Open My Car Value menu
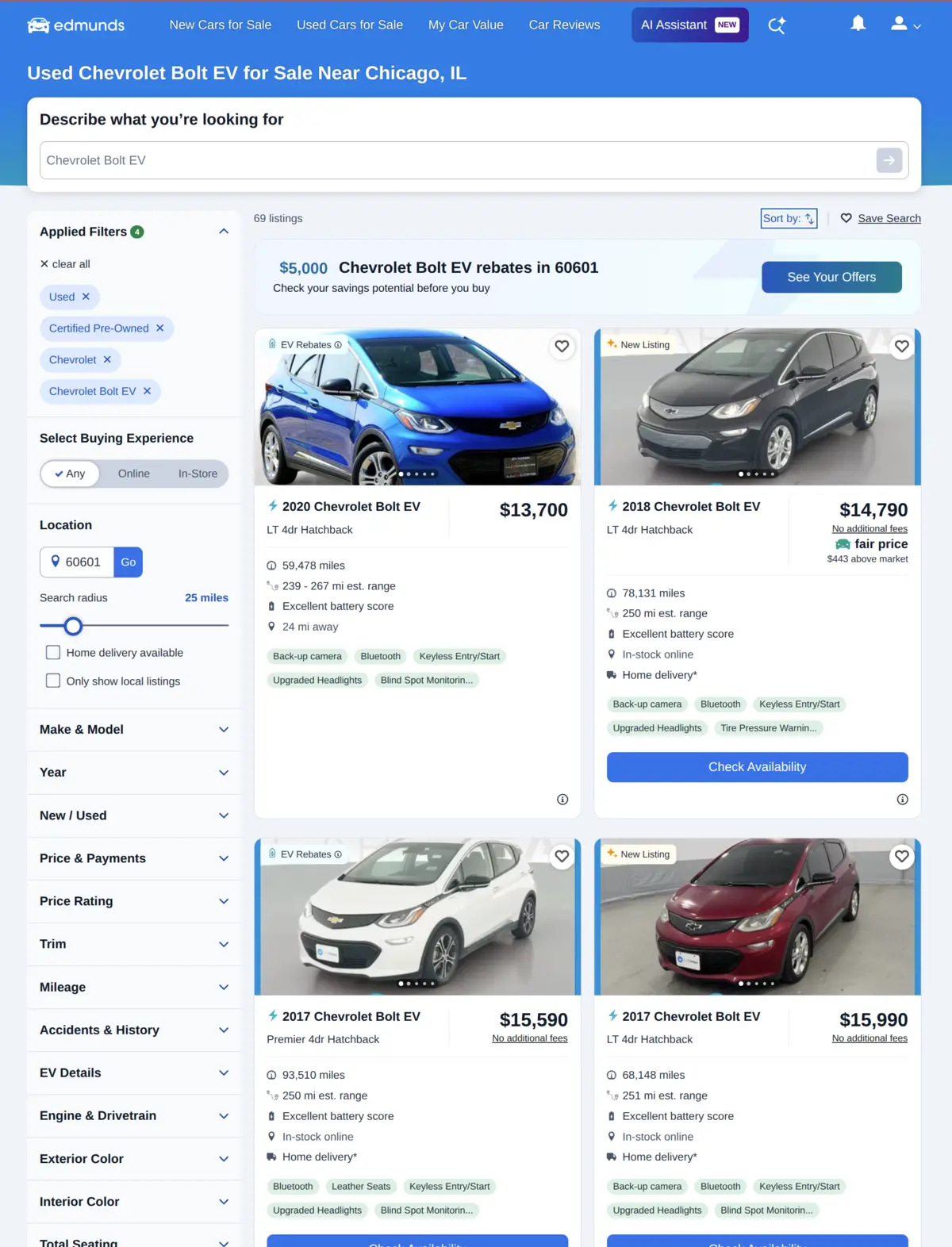 click(466, 25)
